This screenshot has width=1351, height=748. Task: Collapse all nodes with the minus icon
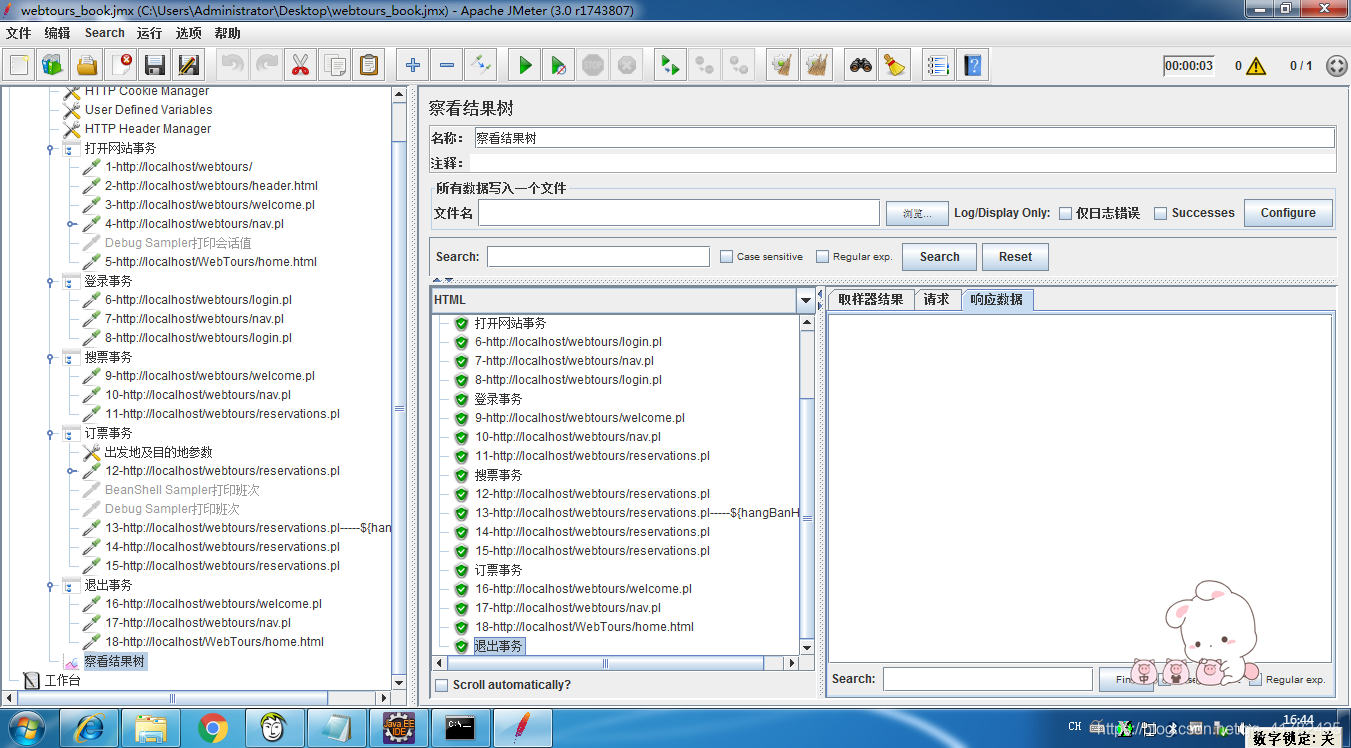click(447, 66)
